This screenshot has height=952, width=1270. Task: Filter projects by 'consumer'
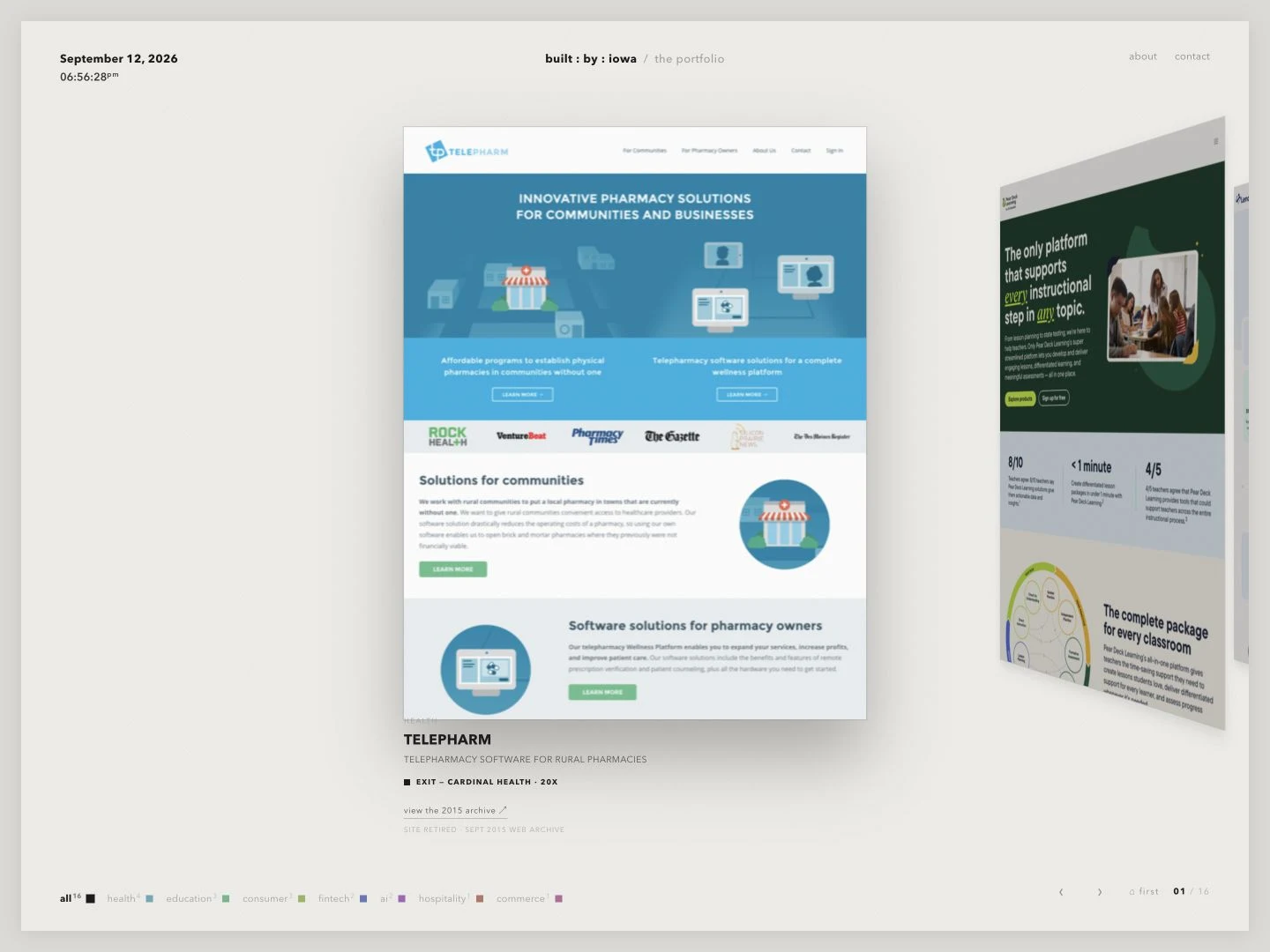[273, 898]
